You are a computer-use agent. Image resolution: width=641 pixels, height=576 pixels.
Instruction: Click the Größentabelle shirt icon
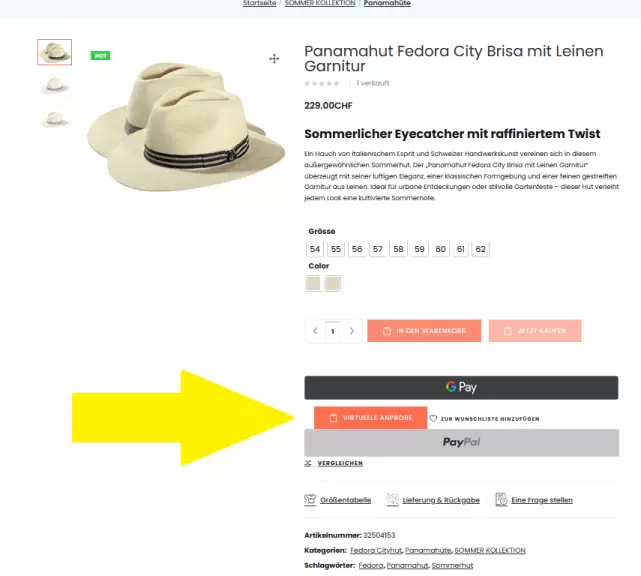(310, 500)
